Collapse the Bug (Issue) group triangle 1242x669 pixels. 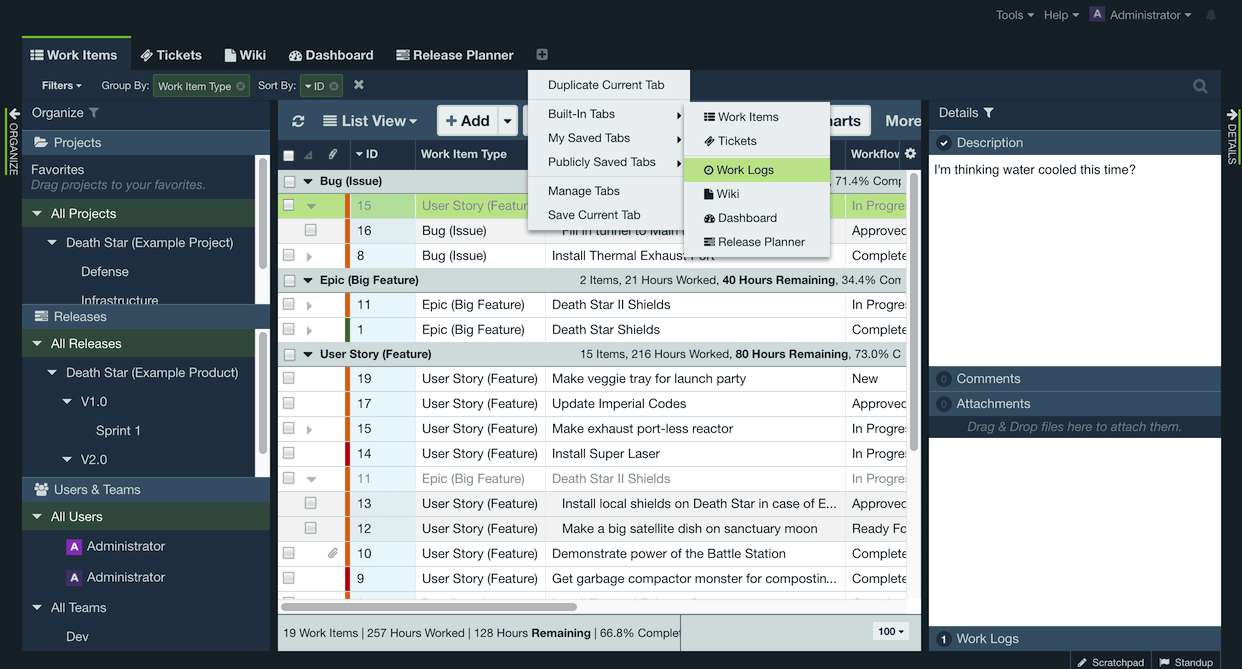click(309, 182)
